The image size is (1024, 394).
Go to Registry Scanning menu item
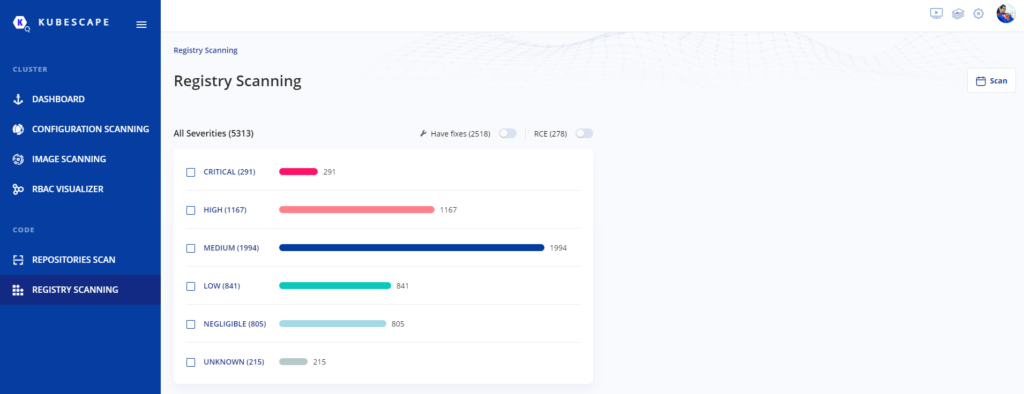pos(80,289)
